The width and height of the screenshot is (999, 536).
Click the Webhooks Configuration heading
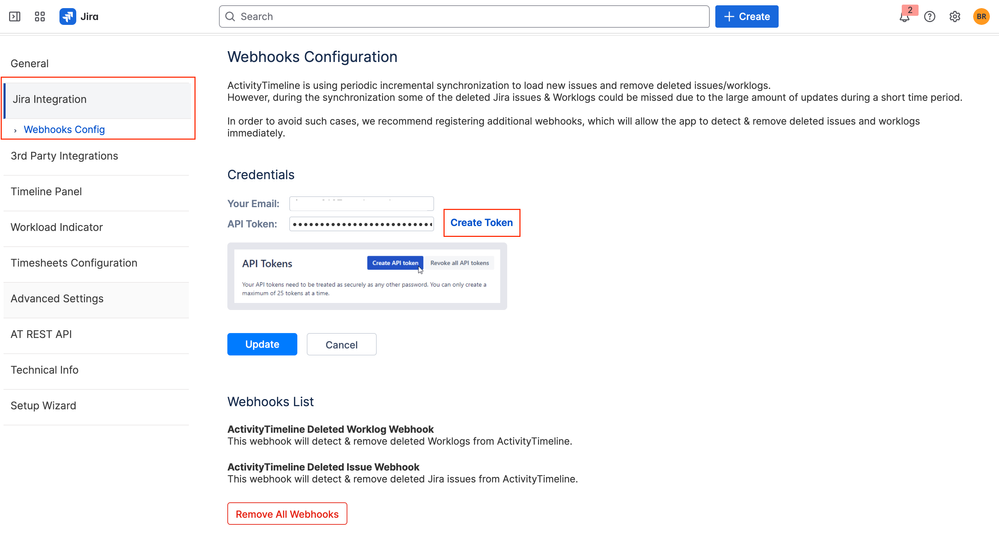tap(312, 57)
